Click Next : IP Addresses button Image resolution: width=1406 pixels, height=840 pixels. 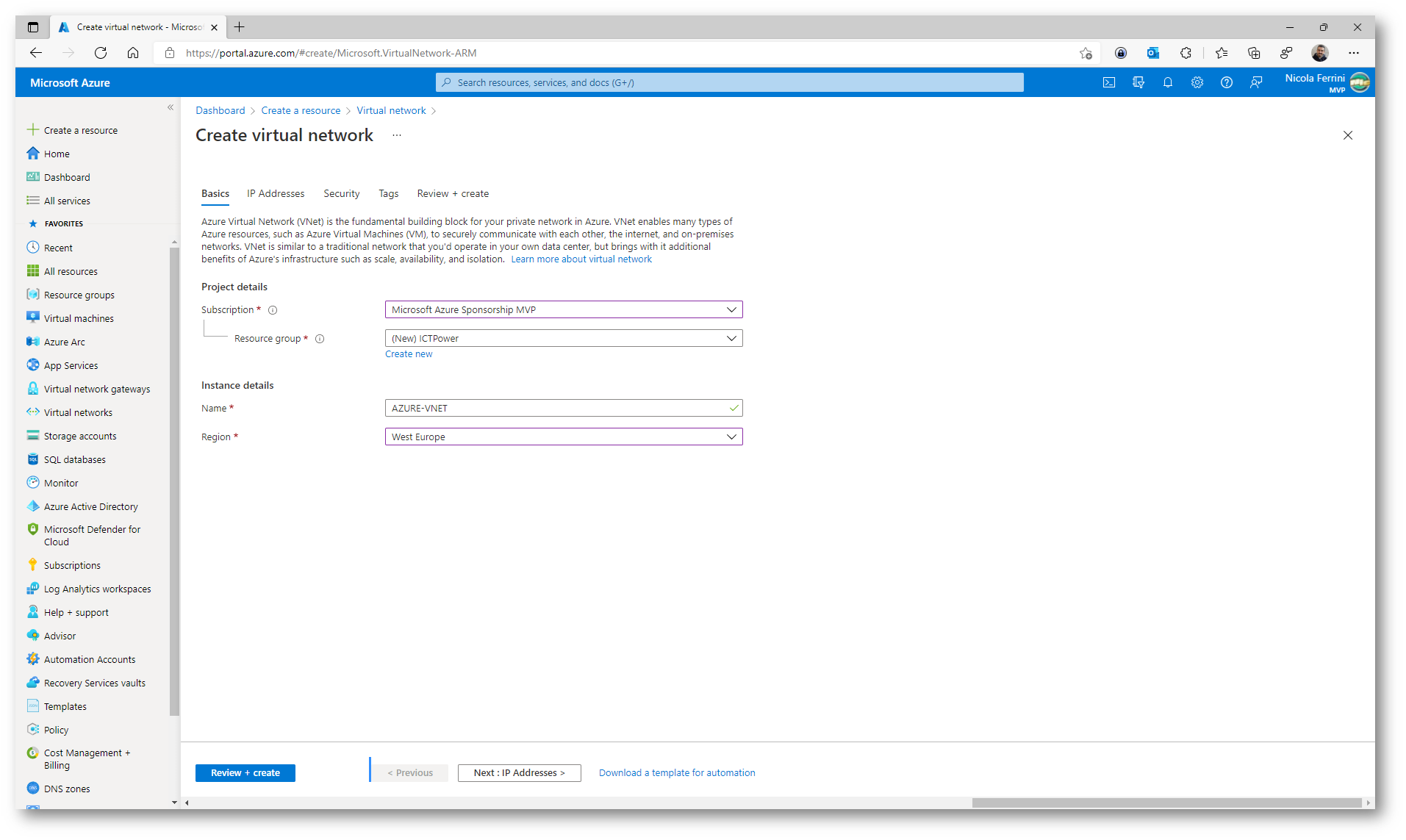pos(519,773)
